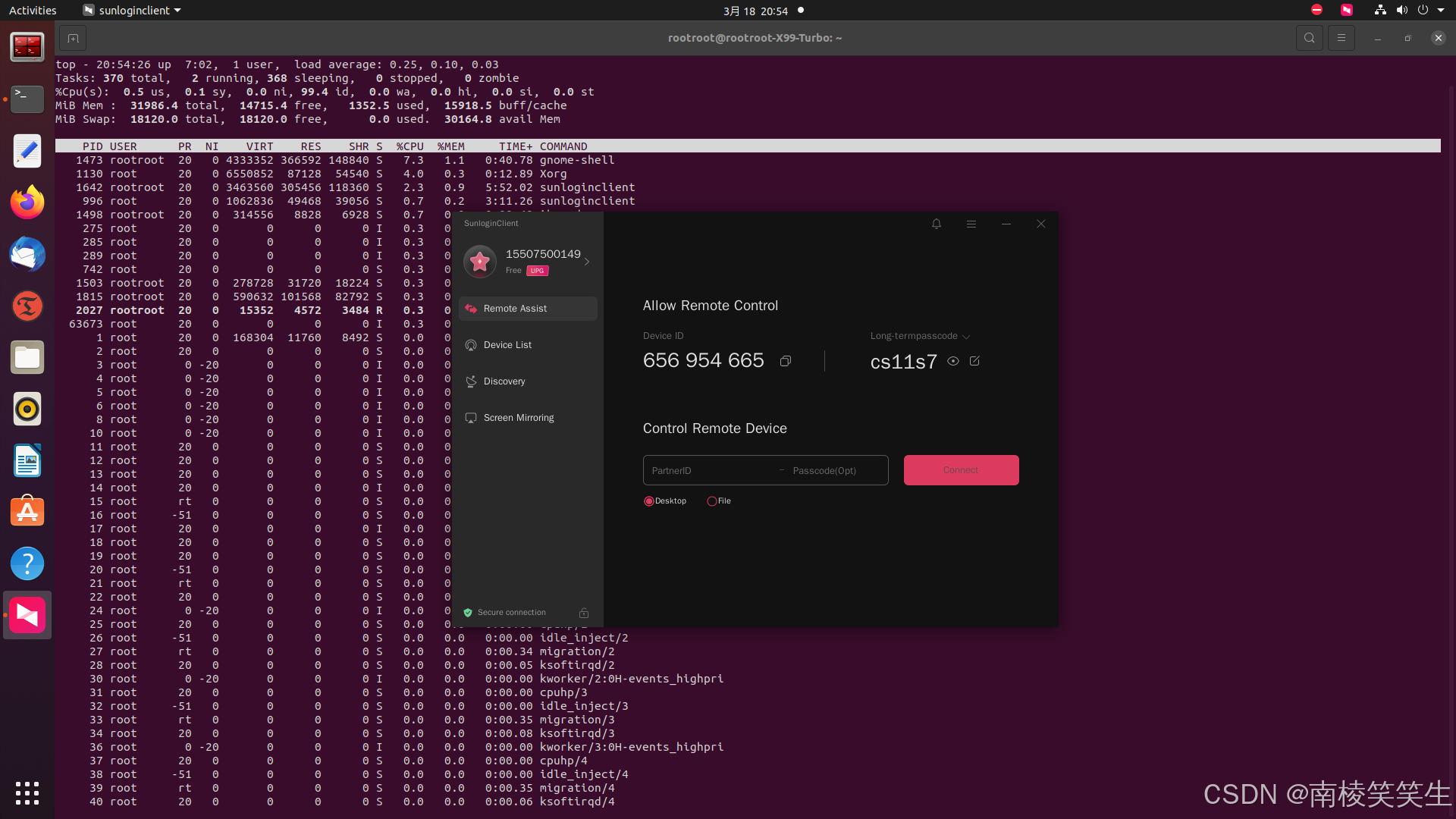Open sunloginclient app menu in top bar
The height and width of the screenshot is (819, 1456).
click(132, 11)
